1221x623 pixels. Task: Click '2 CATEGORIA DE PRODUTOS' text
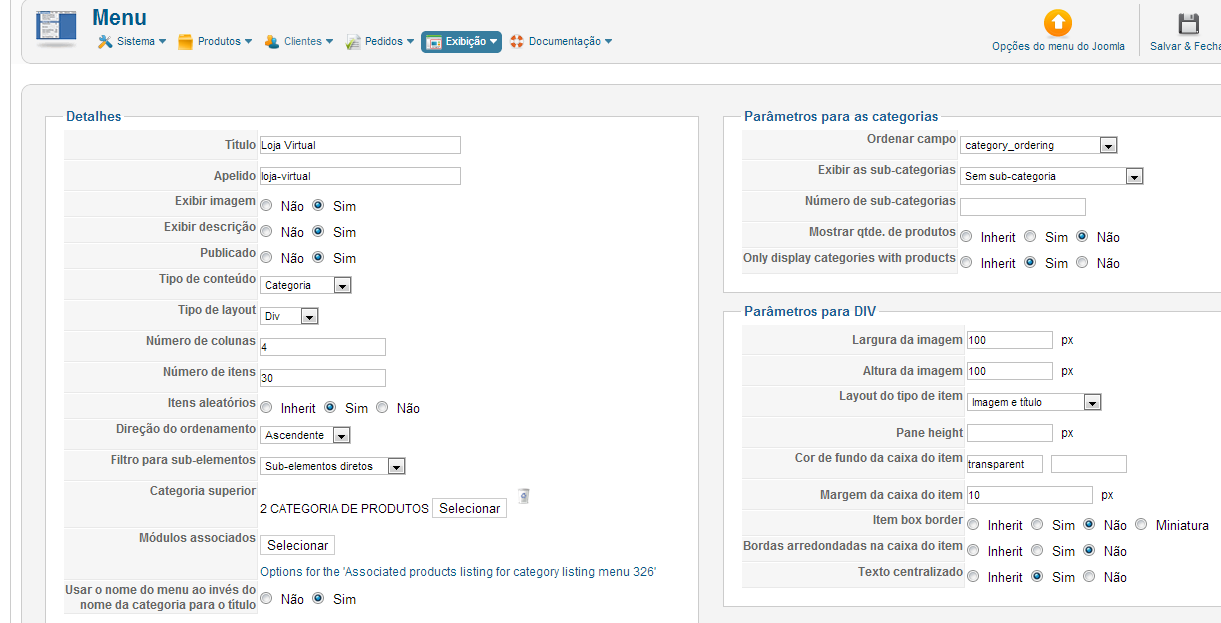point(344,508)
